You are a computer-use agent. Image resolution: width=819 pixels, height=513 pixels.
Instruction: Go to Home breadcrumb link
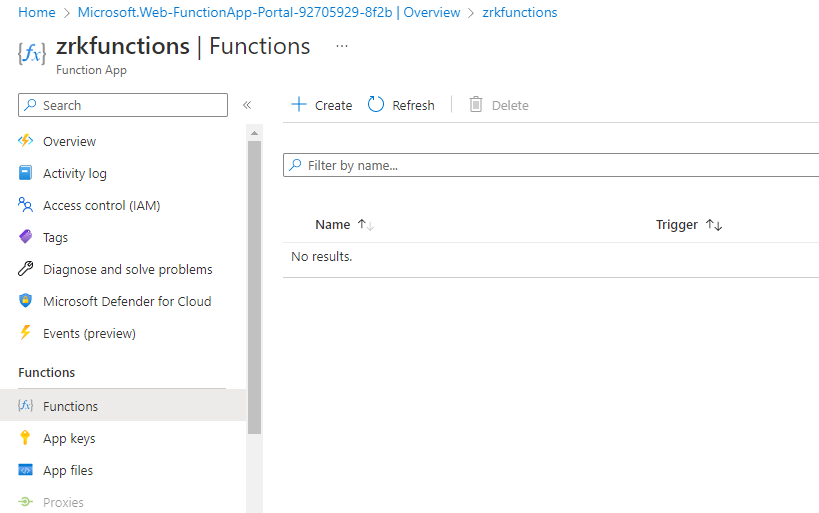click(37, 12)
